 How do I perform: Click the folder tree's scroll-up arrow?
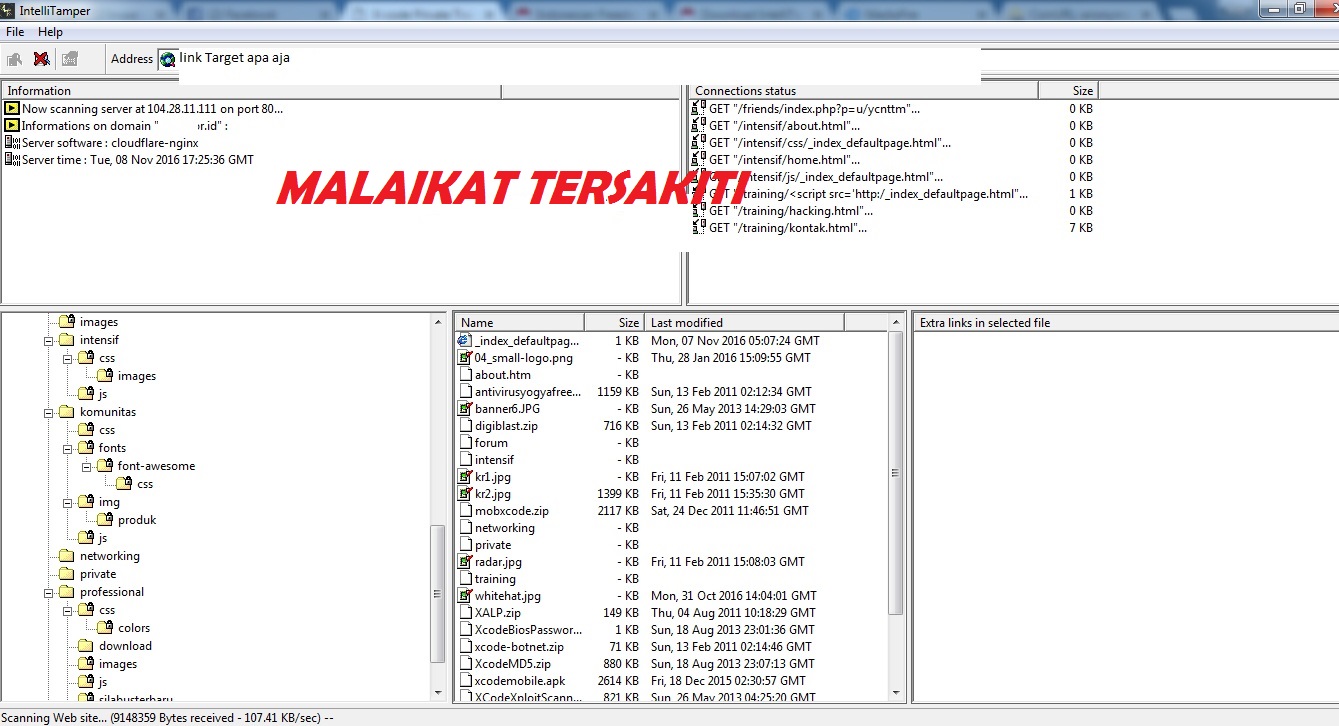pos(438,322)
